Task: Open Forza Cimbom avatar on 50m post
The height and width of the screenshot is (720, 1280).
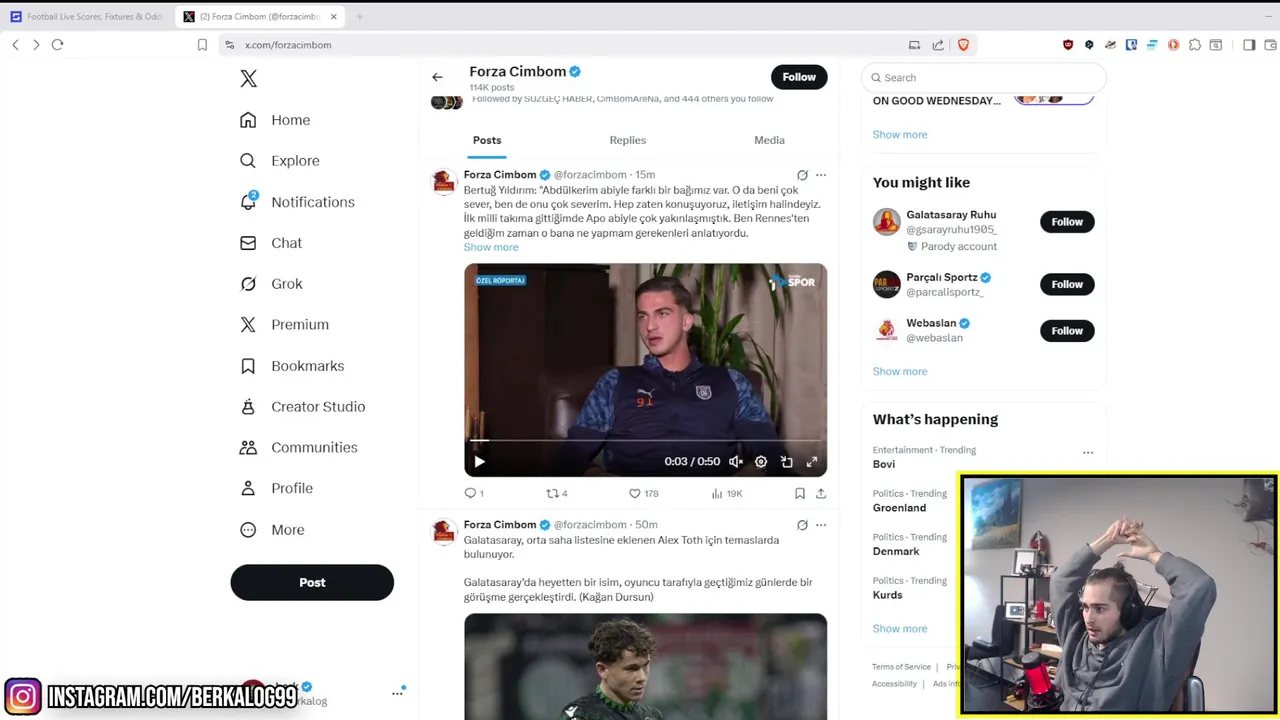Action: (x=444, y=532)
